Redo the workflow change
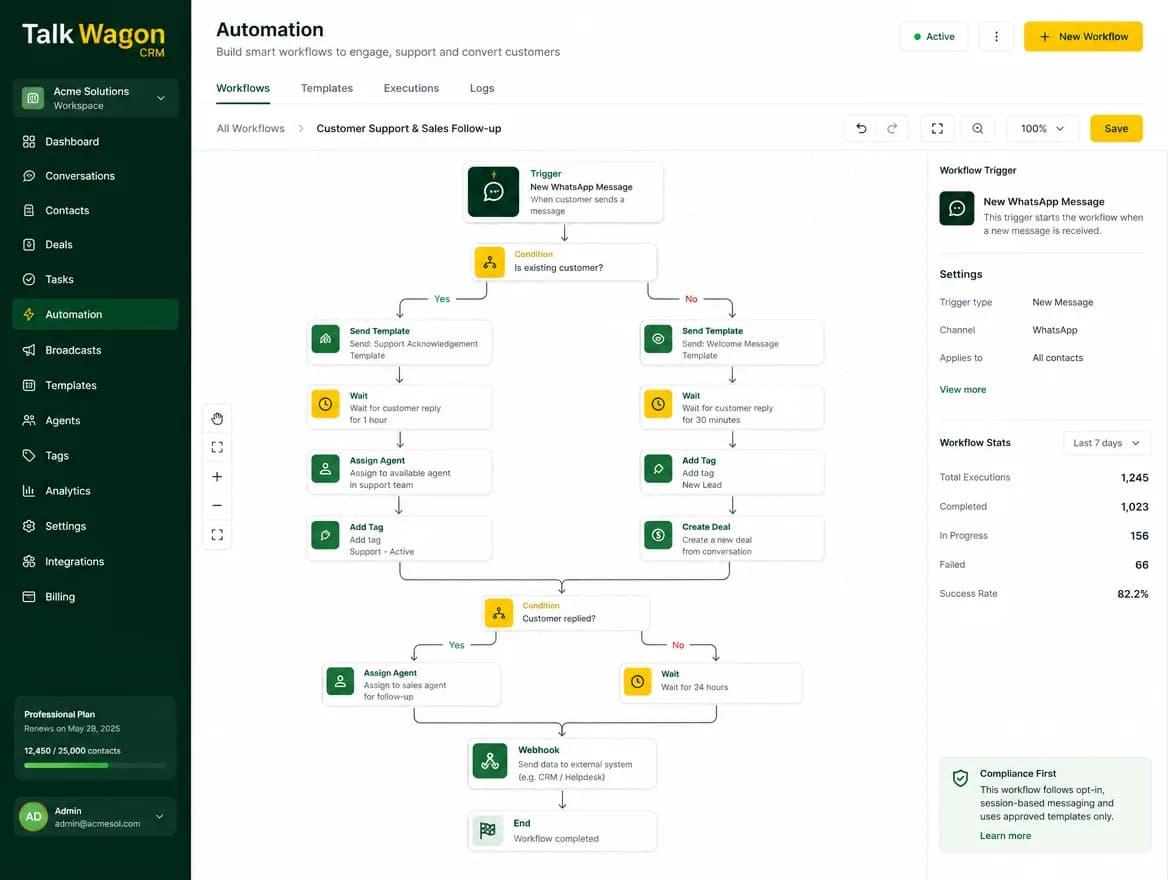The image size is (1168, 880). point(892,128)
